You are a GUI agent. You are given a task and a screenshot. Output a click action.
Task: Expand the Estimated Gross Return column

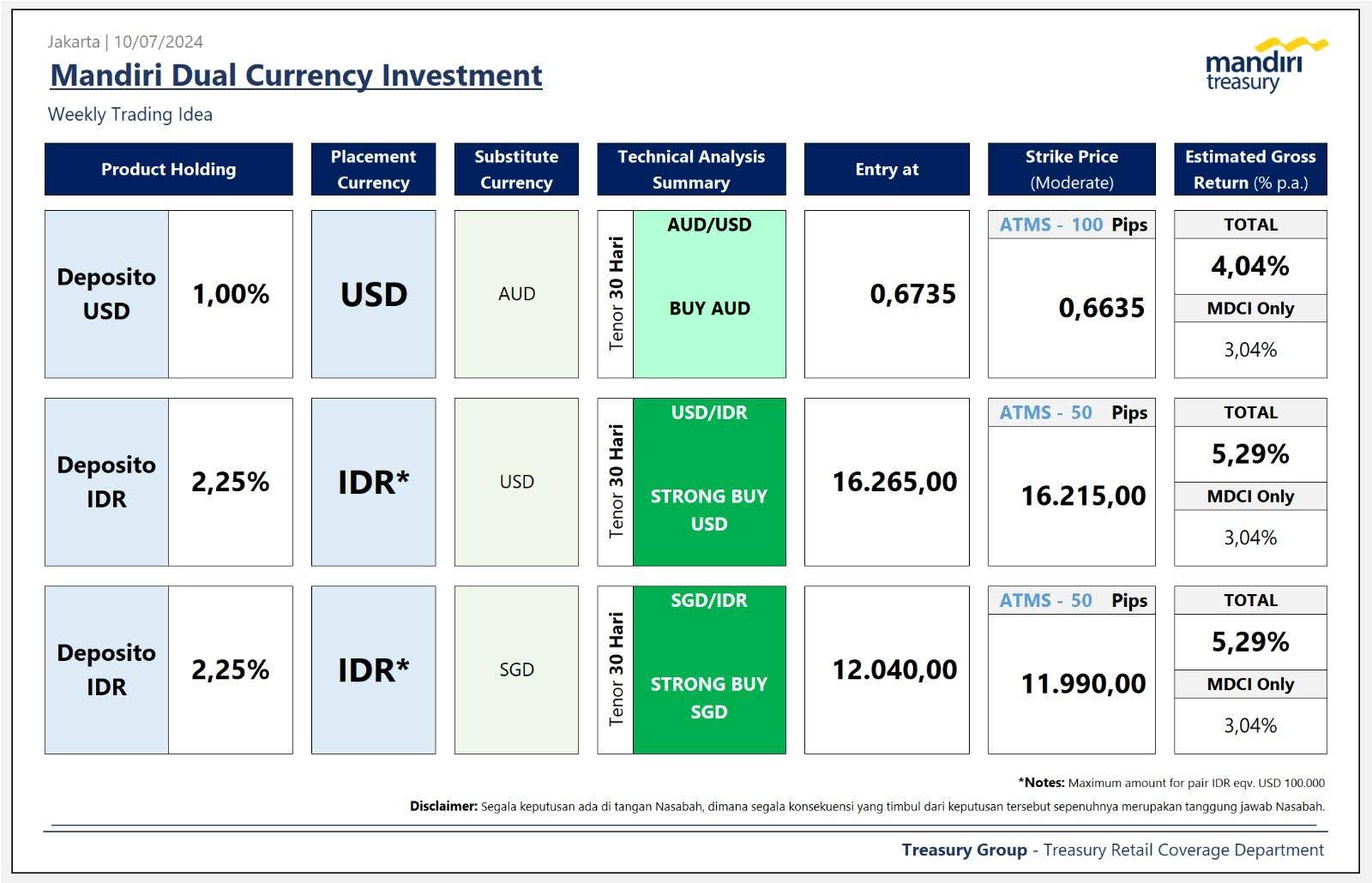1249,169
